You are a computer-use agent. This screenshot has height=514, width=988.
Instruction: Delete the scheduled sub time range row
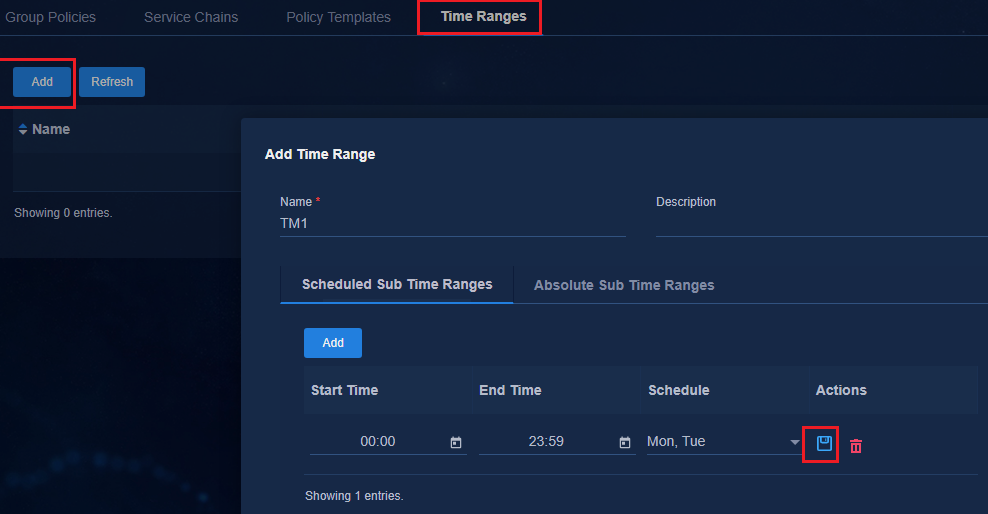click(x=856, y=446)
